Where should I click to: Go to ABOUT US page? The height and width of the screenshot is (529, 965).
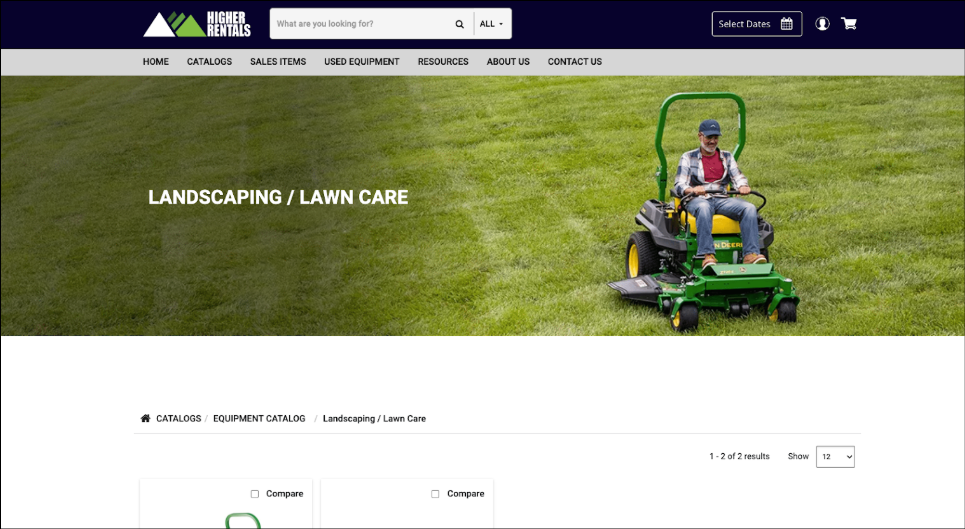(x=508, y=62)
